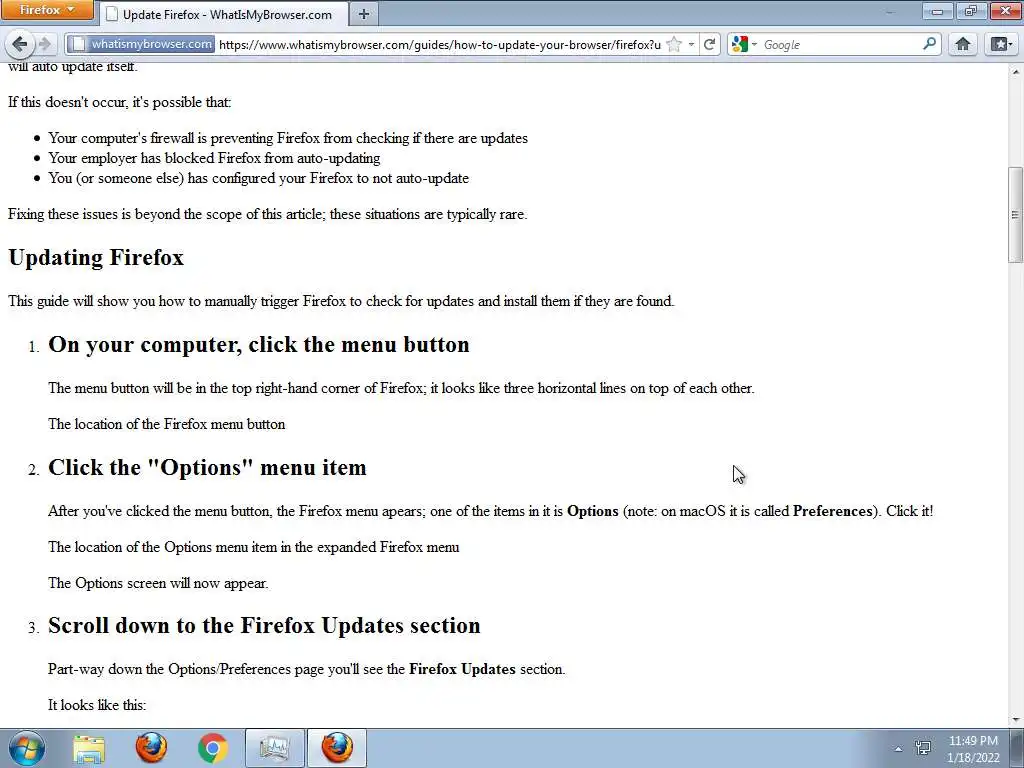Click heading "On your computer, click the menu button"
This screenshot has width=1024, height=768.
pyautogui.click(x=259, y=345)
